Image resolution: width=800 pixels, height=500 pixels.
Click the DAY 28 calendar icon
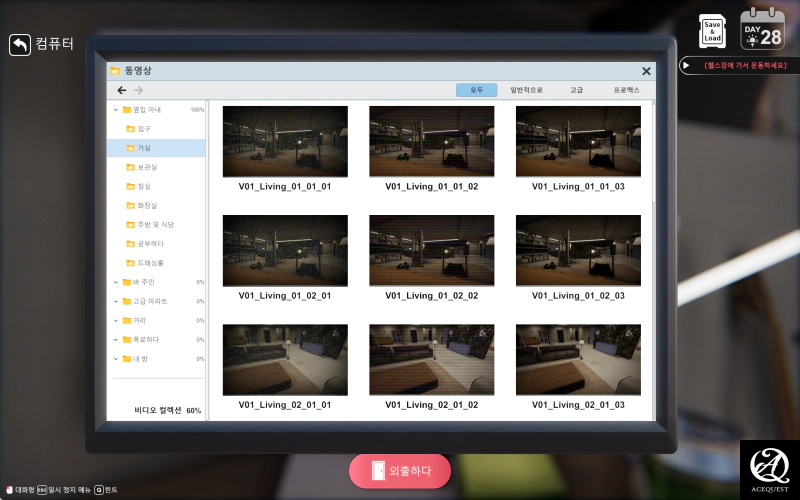(x=761, y=30)
